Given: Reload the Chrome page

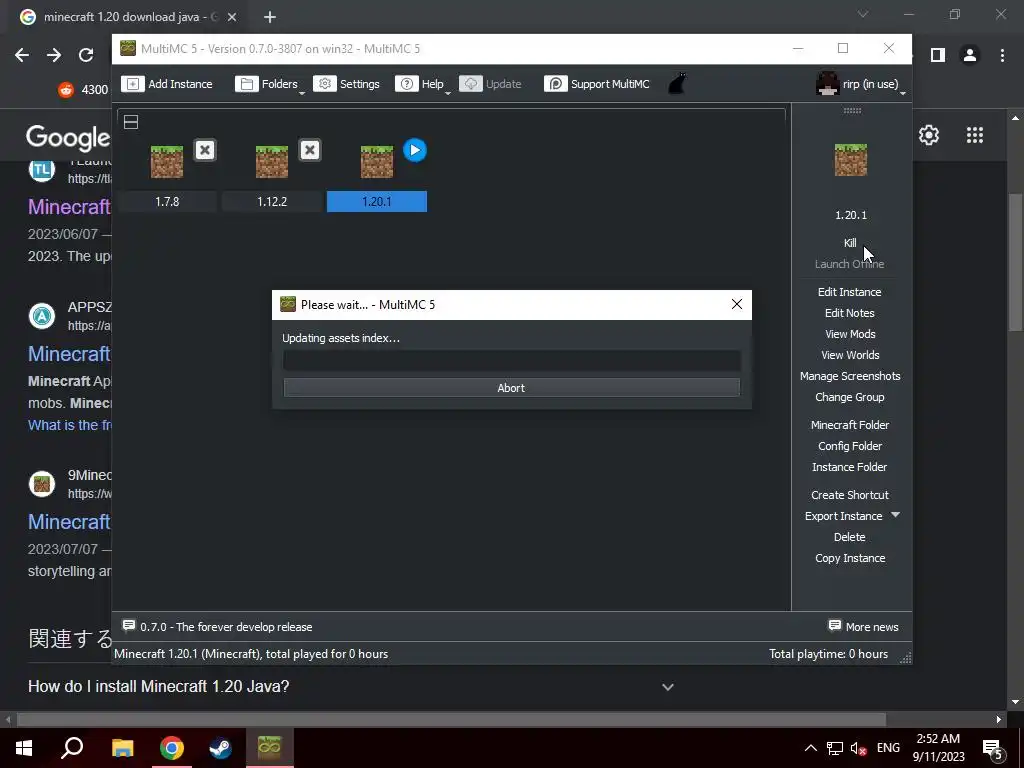Looking at the screenshot, I should click(86, 55).
